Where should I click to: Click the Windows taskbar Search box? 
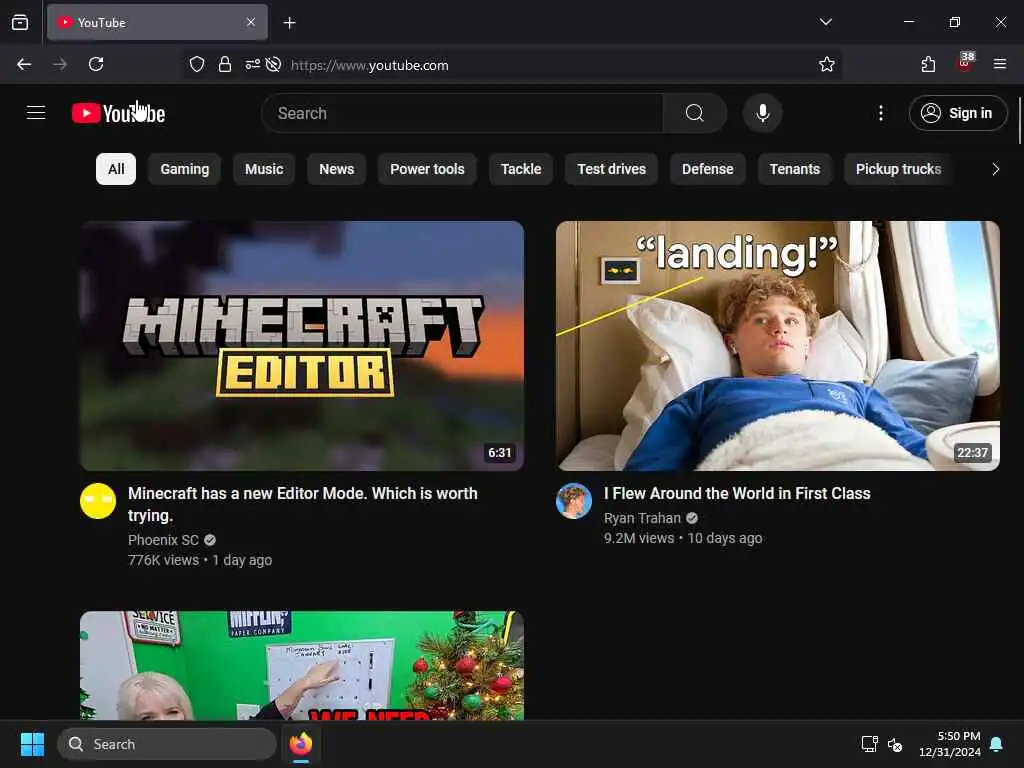(167, 744)
